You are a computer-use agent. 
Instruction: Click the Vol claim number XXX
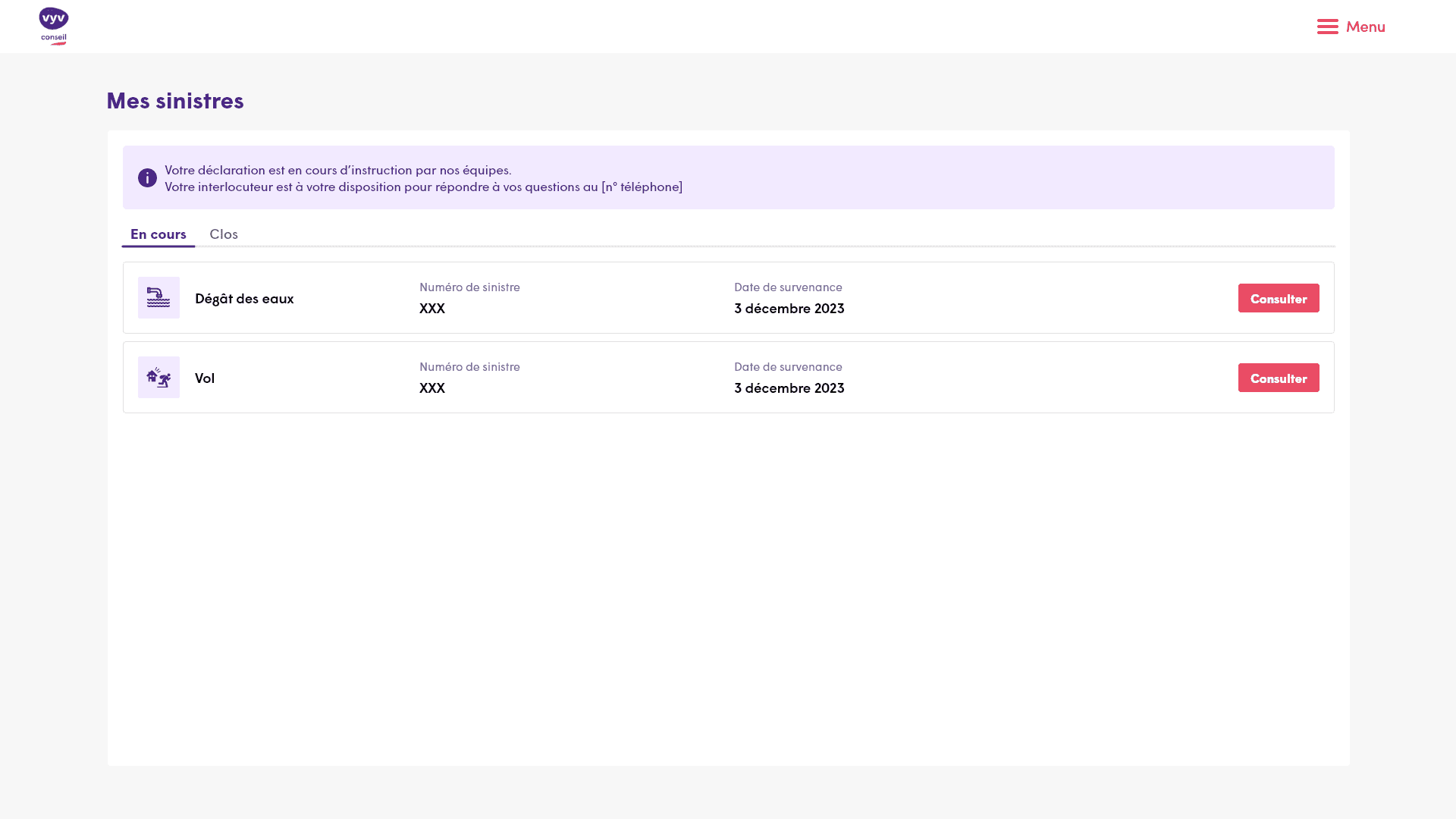(x=431, y=388)
